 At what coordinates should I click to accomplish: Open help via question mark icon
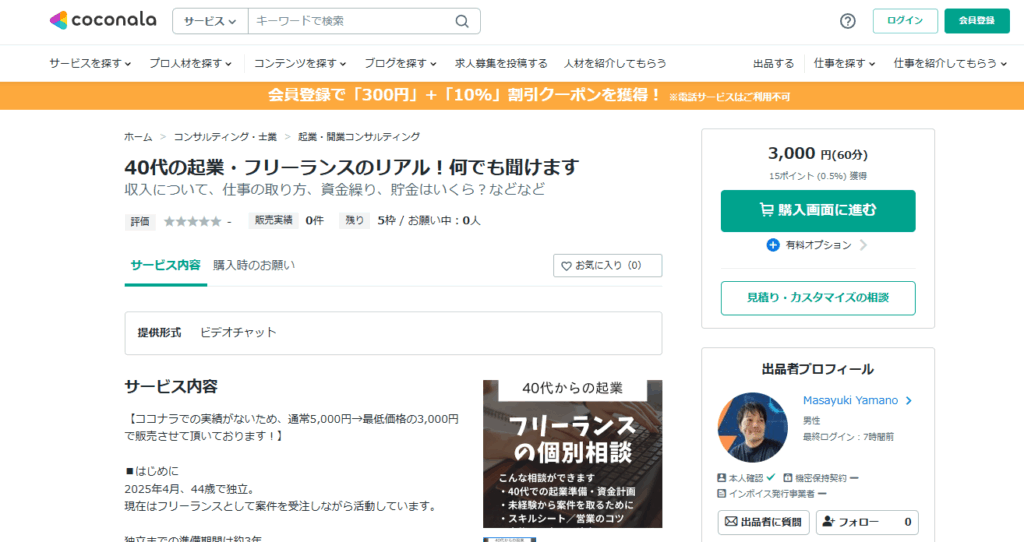848,21
